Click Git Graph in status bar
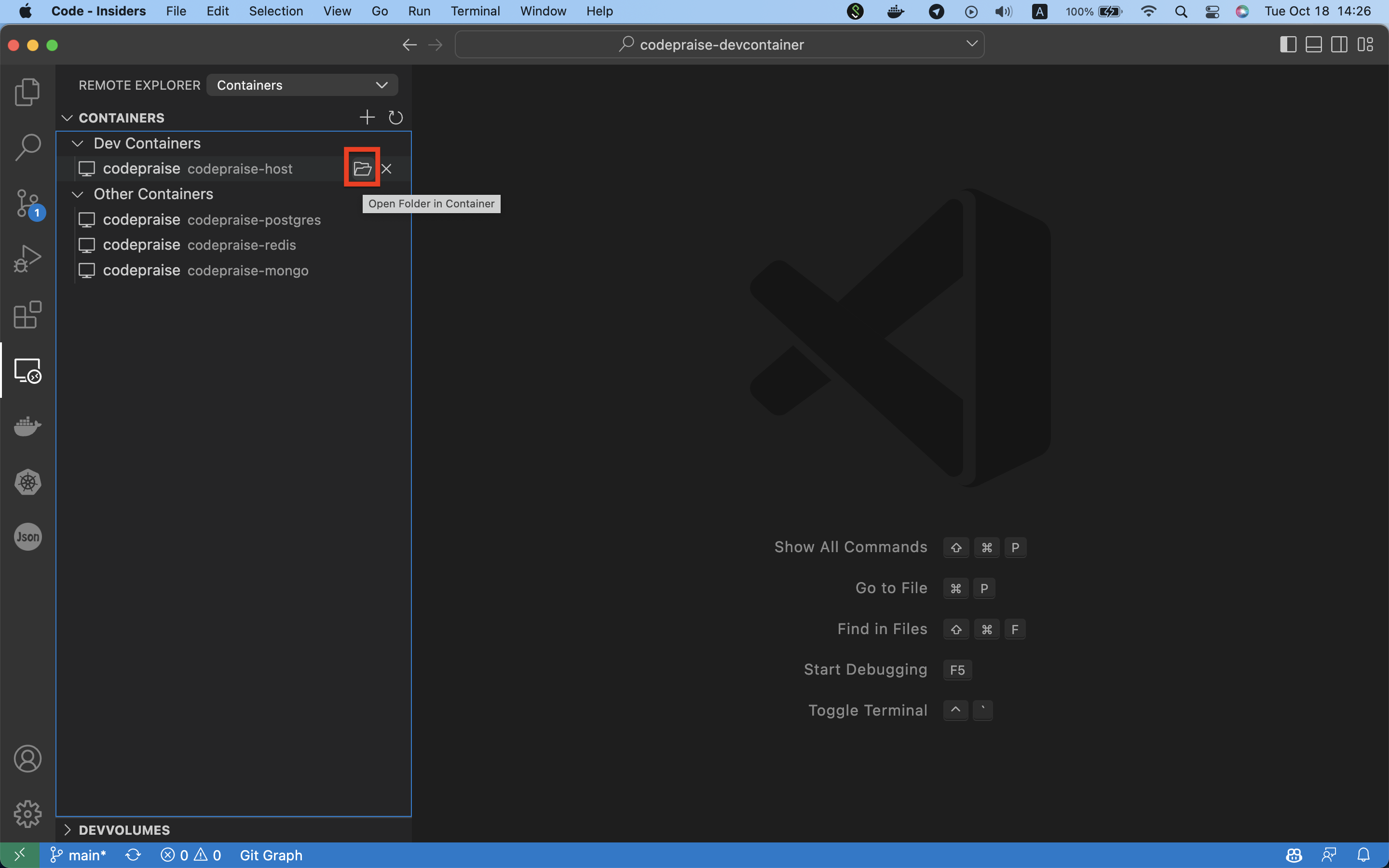 (271, 855)
